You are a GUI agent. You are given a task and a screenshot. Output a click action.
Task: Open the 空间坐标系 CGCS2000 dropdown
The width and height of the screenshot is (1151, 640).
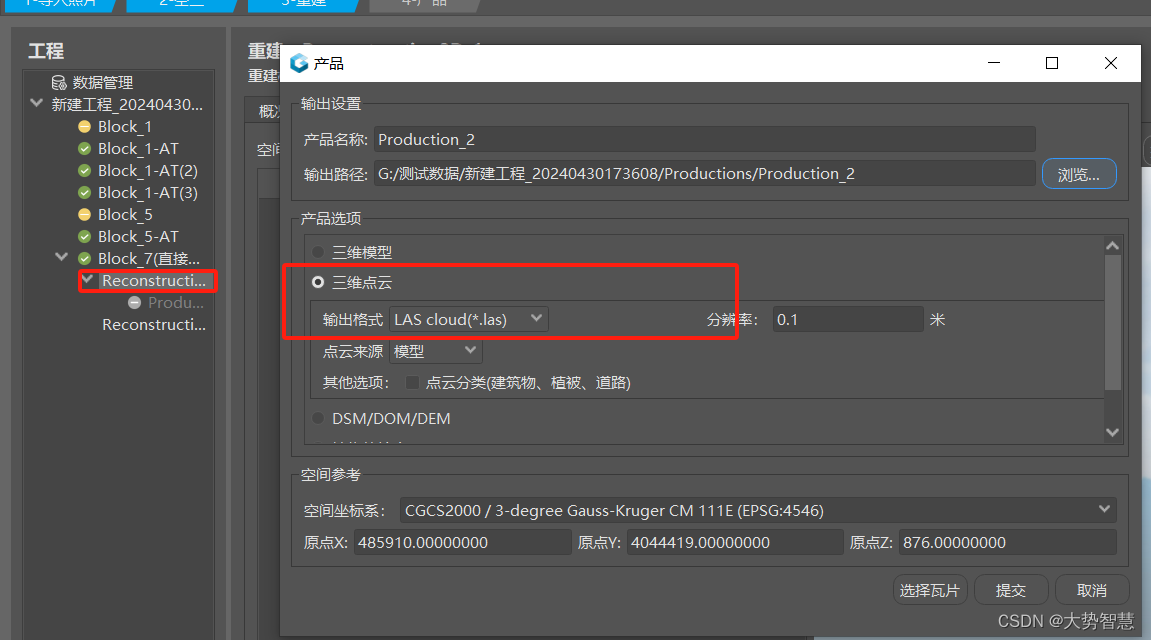point(758,510)
